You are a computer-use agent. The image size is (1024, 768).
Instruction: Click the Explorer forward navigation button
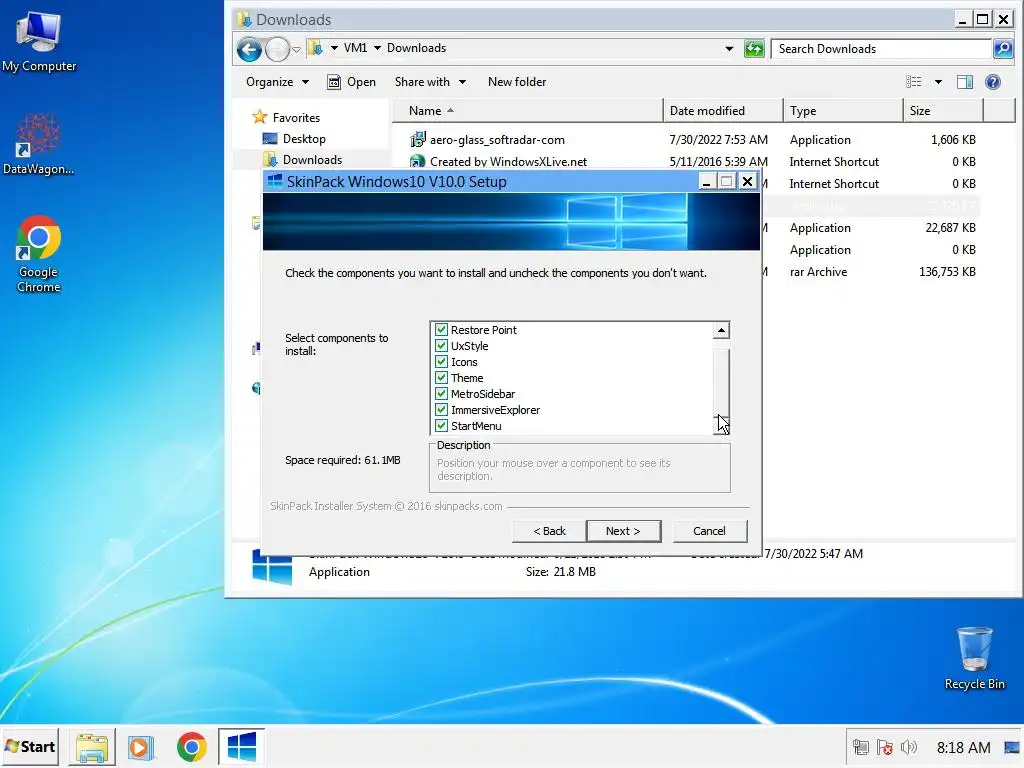click(278, 49)
